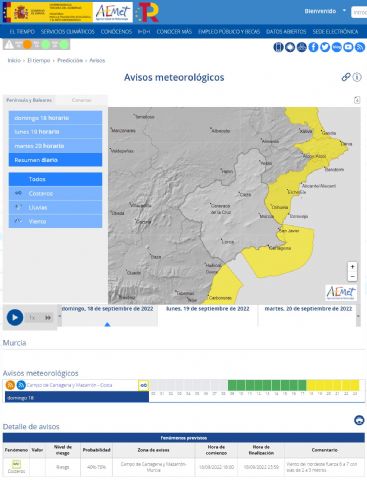Open the Conózcanos menu

(116, 32)
